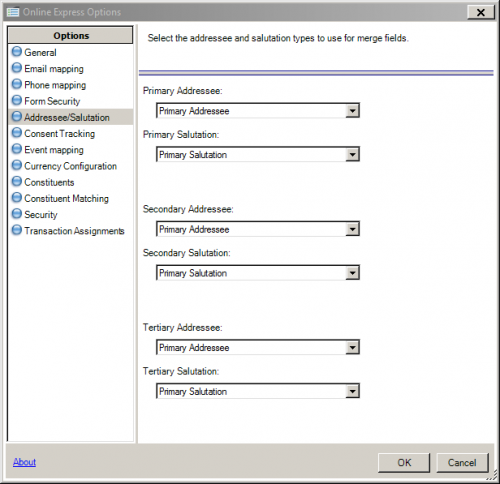
Task: Click the icon next to Form Security
Action: [17, 100]
